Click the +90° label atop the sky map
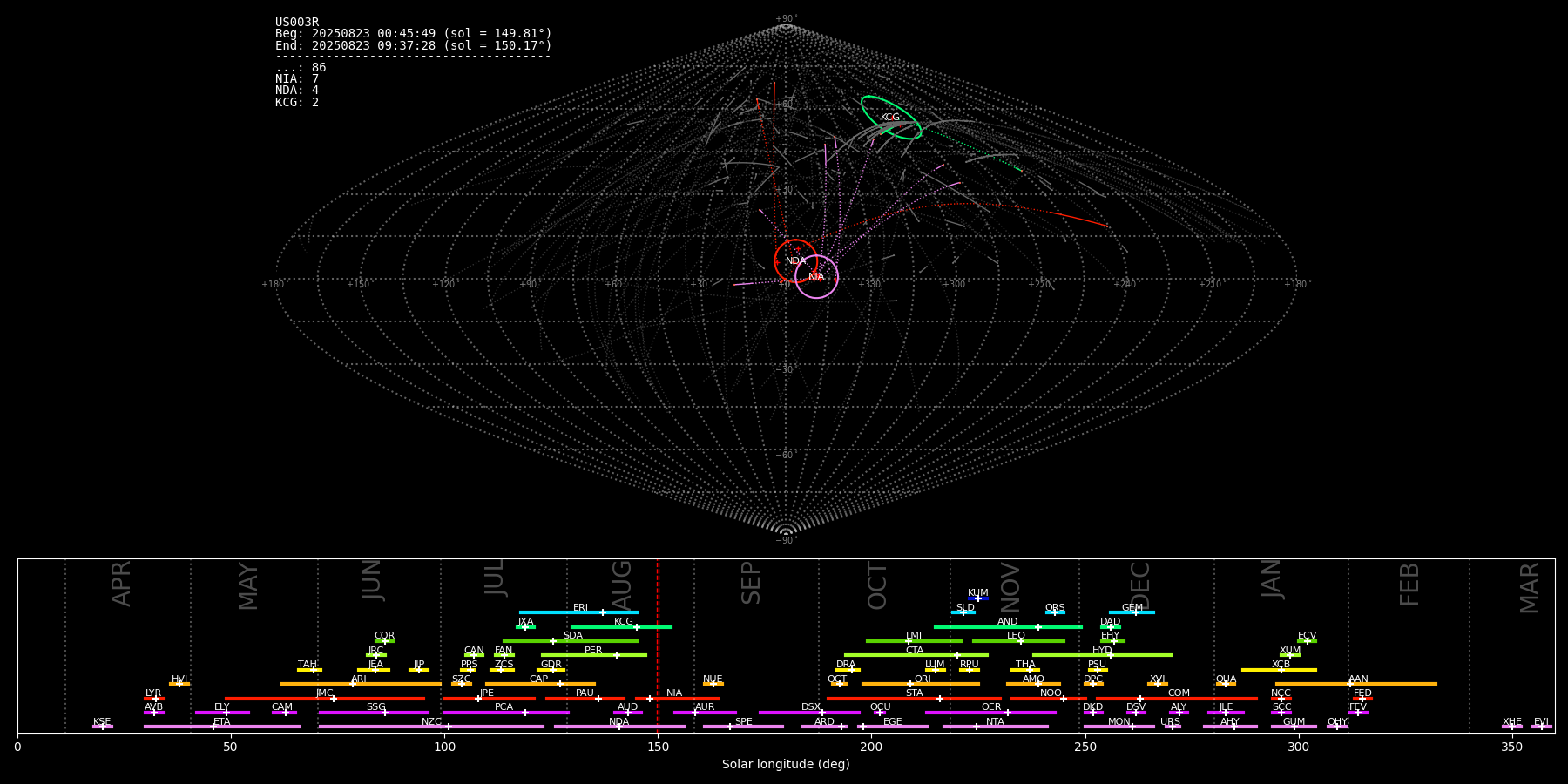The image size is (1568, 784). coord(786,19)
